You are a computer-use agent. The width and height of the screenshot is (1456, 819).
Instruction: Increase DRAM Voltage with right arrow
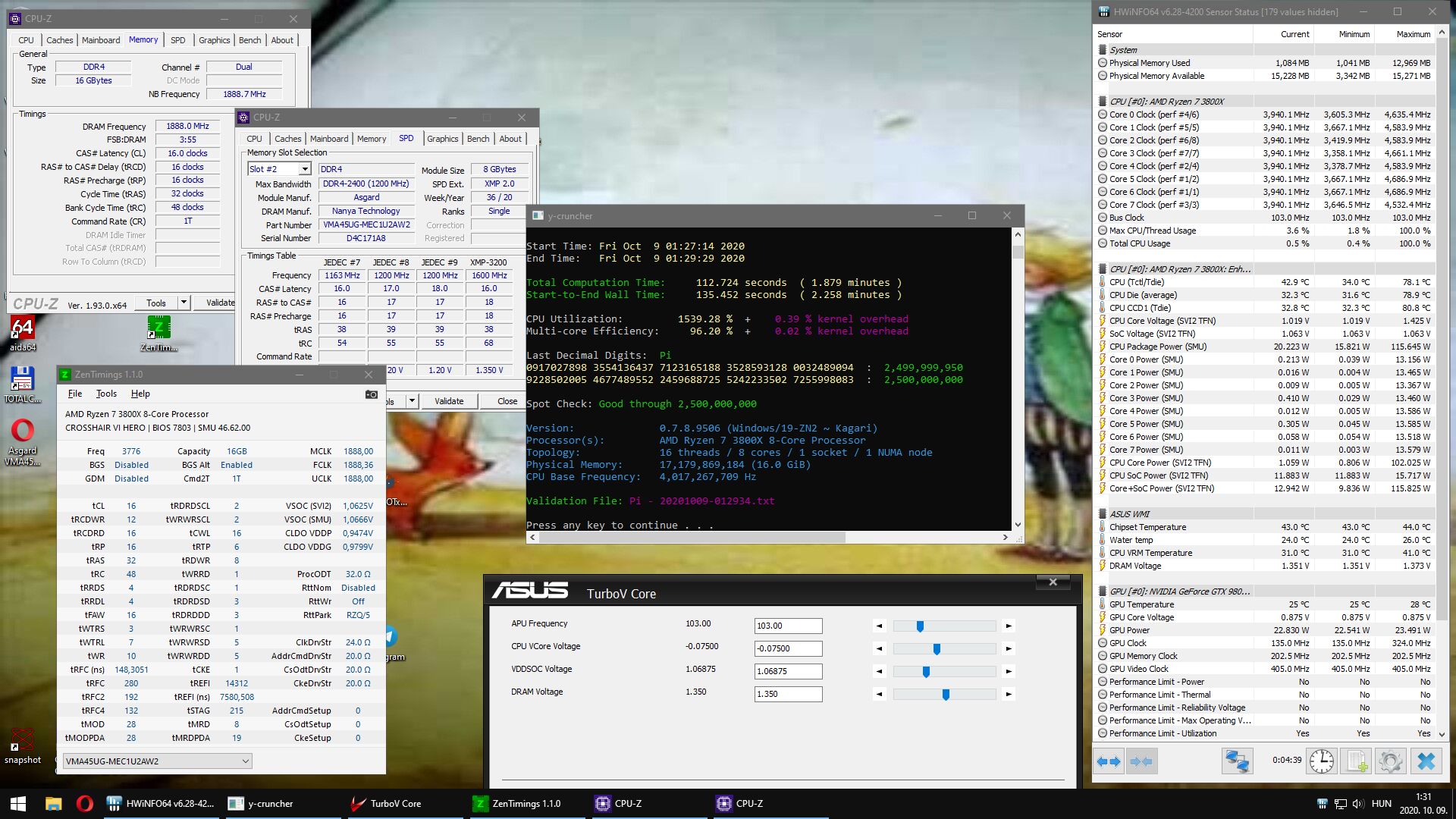(1009, 695)
